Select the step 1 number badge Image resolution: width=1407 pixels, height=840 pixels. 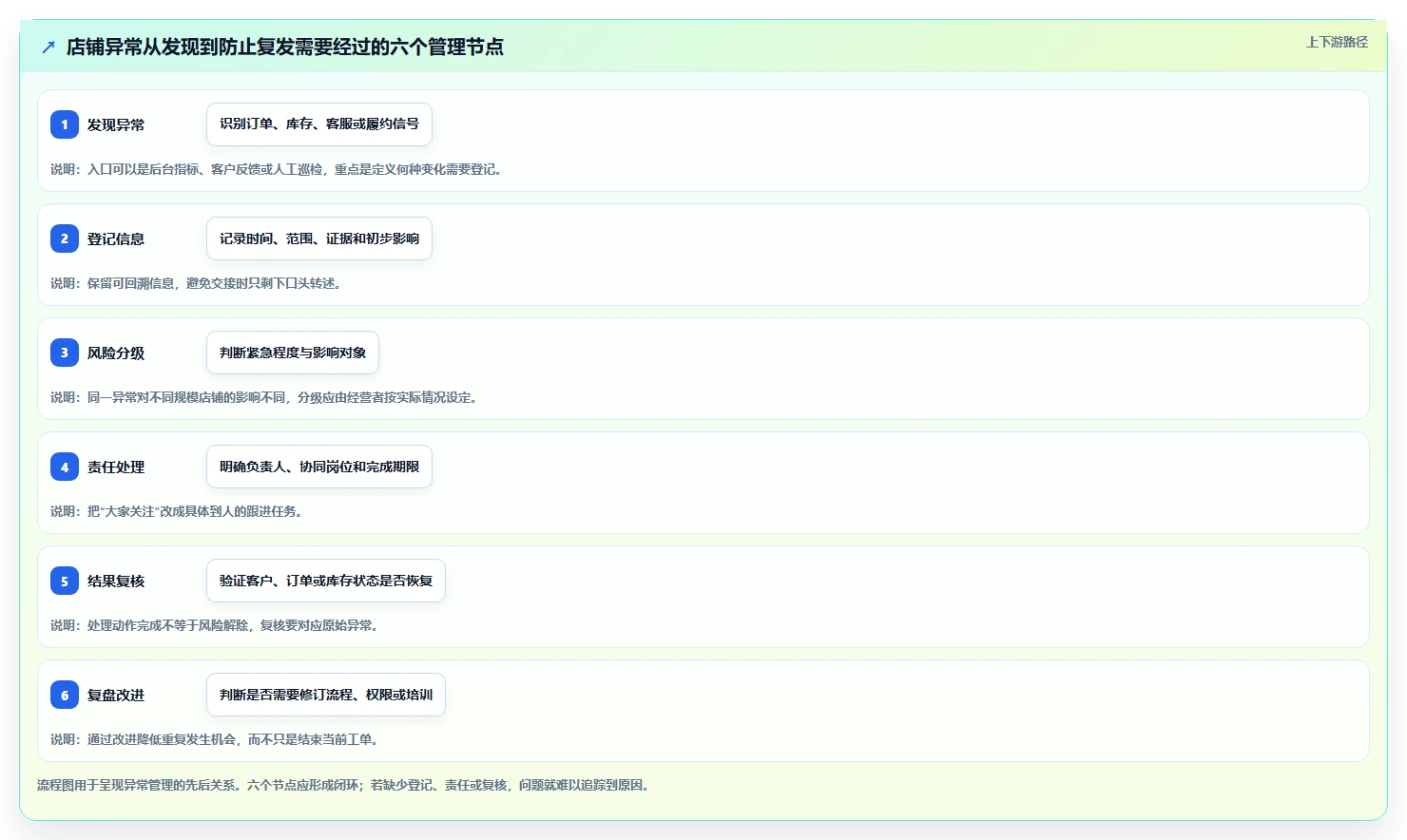click(x=65, y=124)
